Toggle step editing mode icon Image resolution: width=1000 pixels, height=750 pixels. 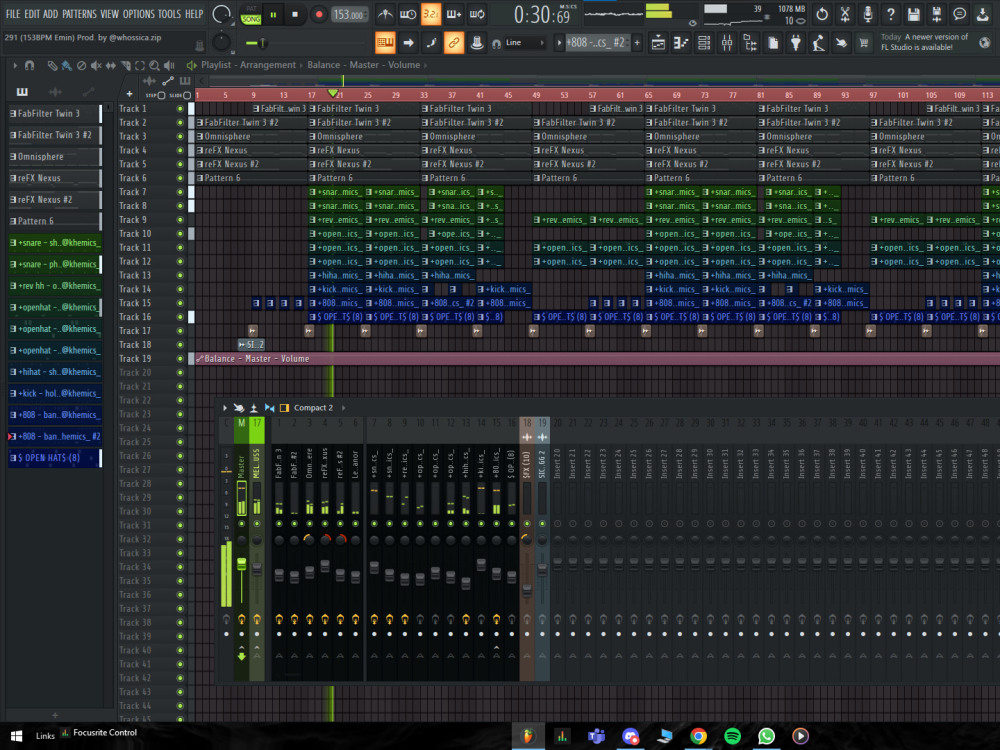click(x=431, y=43)
